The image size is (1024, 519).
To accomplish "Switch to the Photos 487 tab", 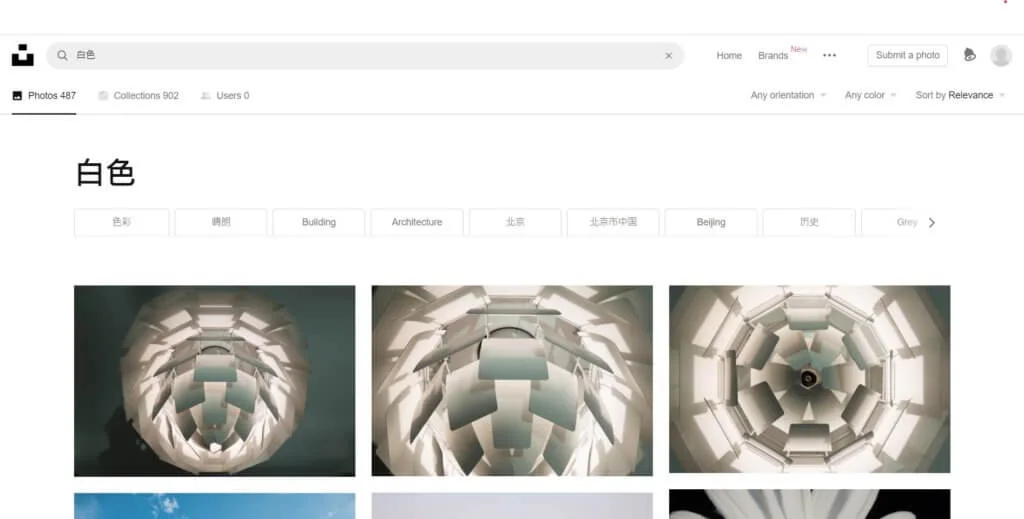I will (44, 95).
